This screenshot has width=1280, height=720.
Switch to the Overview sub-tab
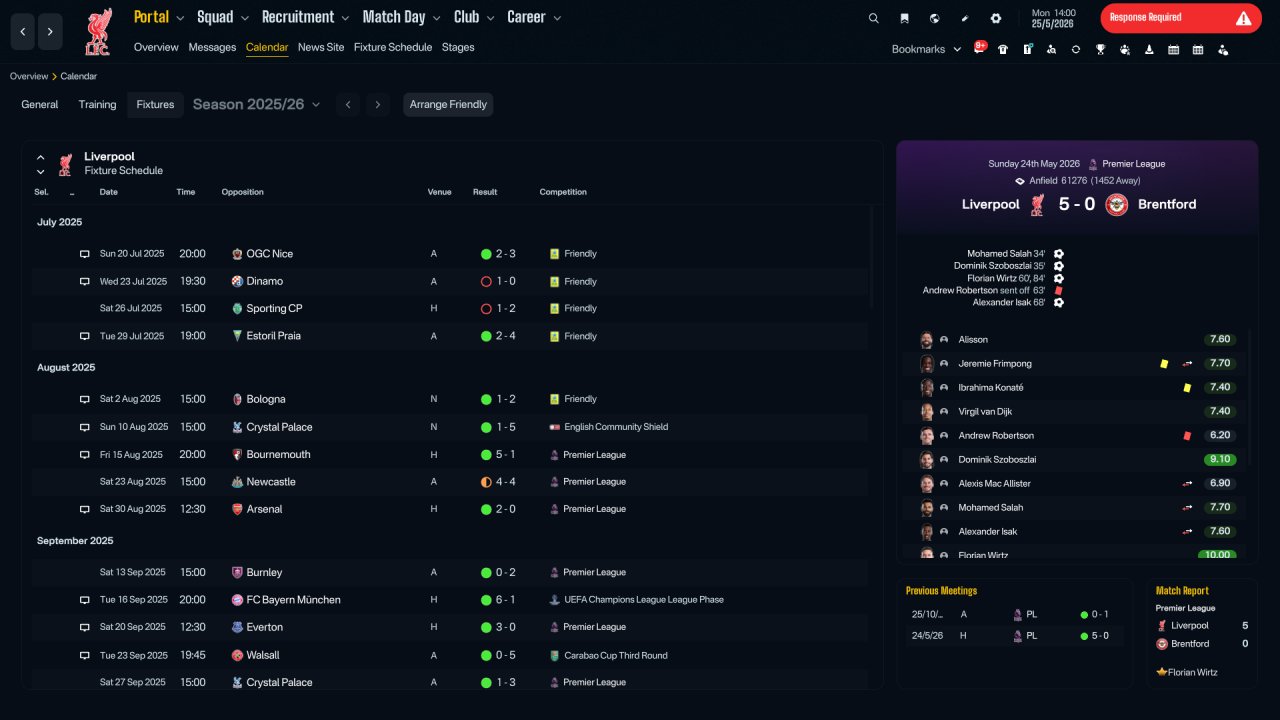click(x=156, y=47)
